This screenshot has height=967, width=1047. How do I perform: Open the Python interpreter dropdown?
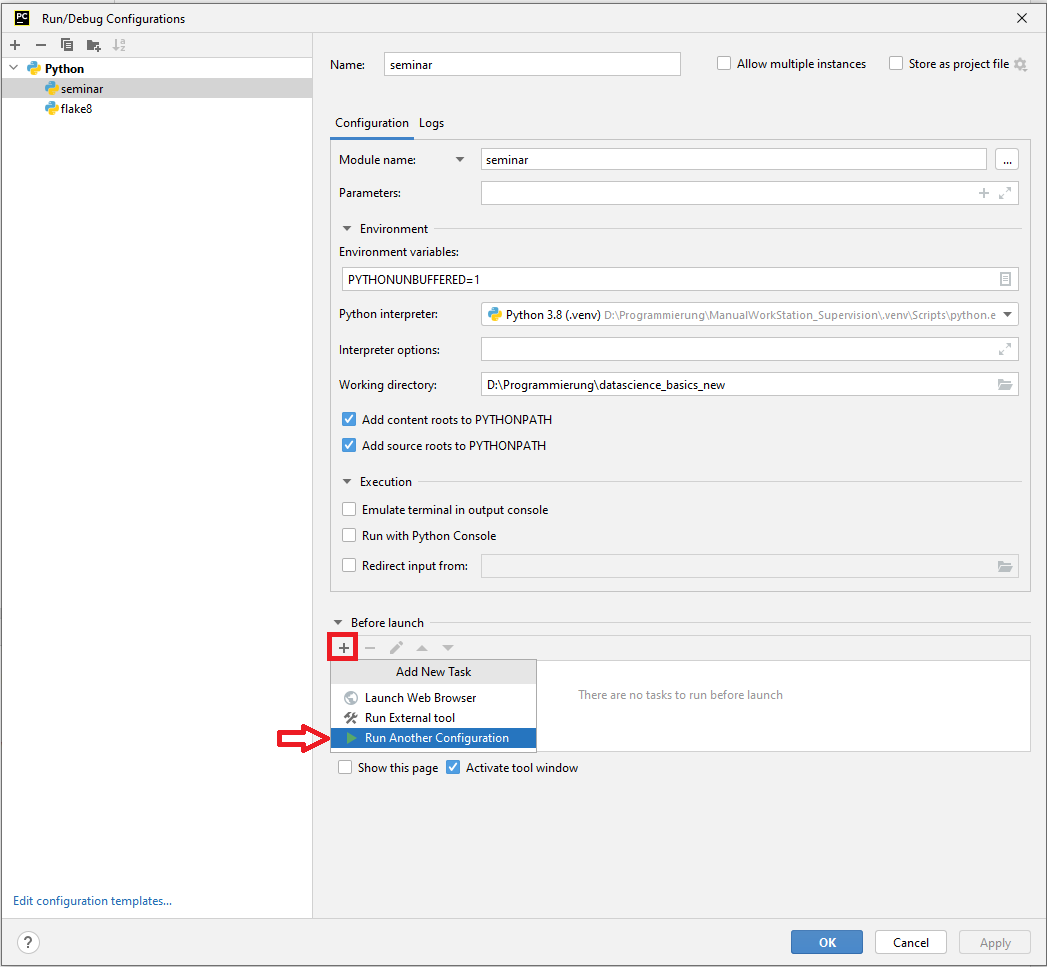pos(1007,315)
